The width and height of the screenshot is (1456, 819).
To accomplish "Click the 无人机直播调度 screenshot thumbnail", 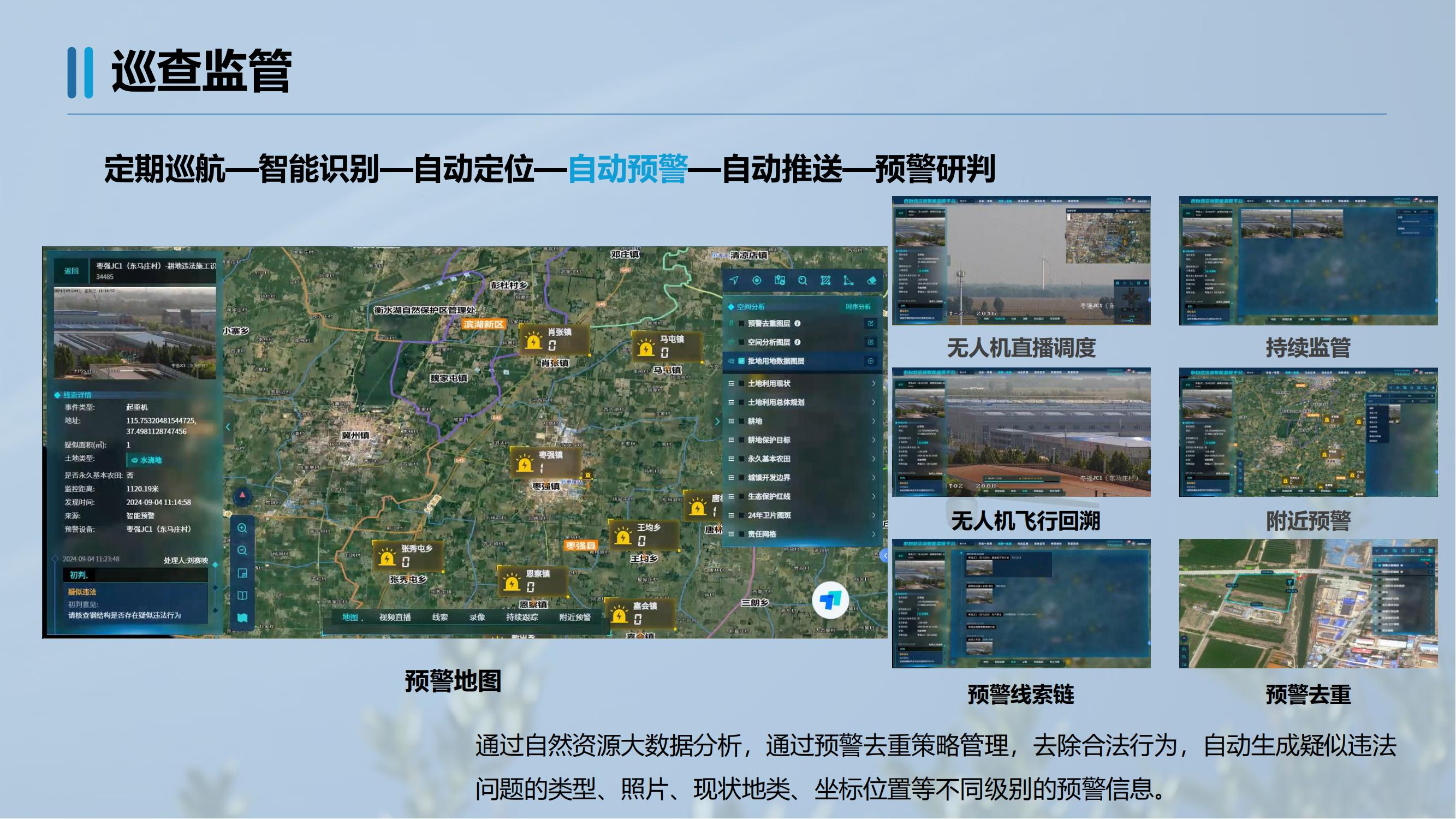I will pos(1021,260).
